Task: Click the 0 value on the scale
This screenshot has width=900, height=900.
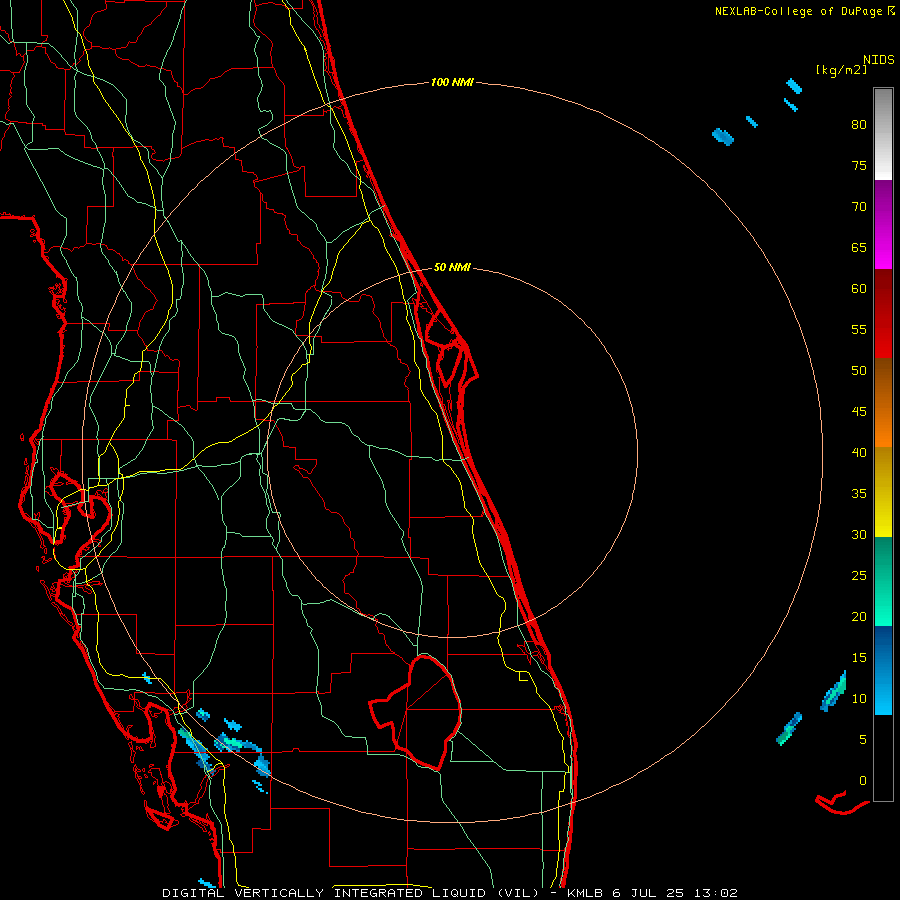Action: (863, 781)
